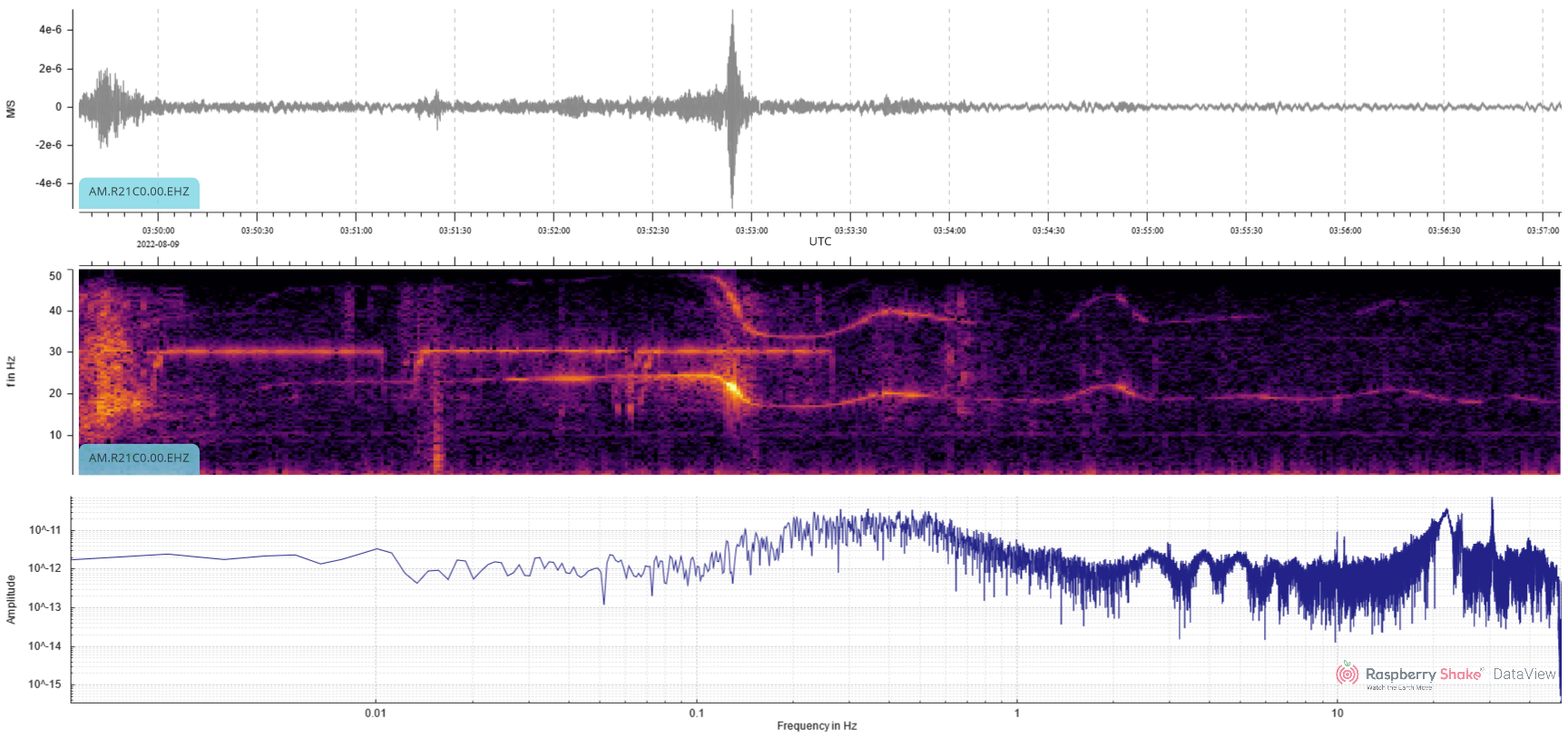Click the 10 frequency axis label
Image resolution: width=1568 pixels, height=739 pixels.
click(x=1338, y=714)
